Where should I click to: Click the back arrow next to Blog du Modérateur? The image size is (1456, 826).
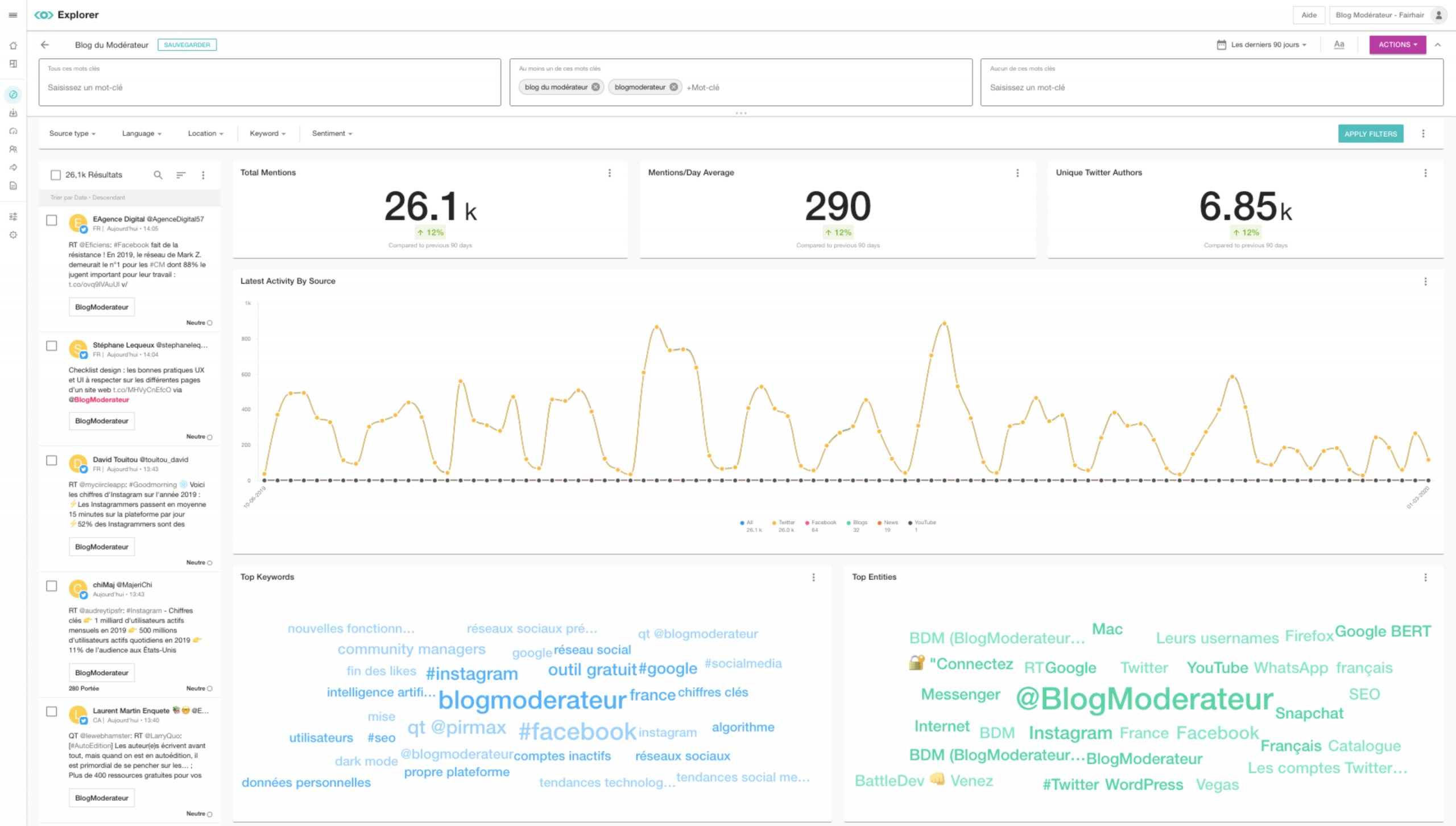(x=45, y=44)
